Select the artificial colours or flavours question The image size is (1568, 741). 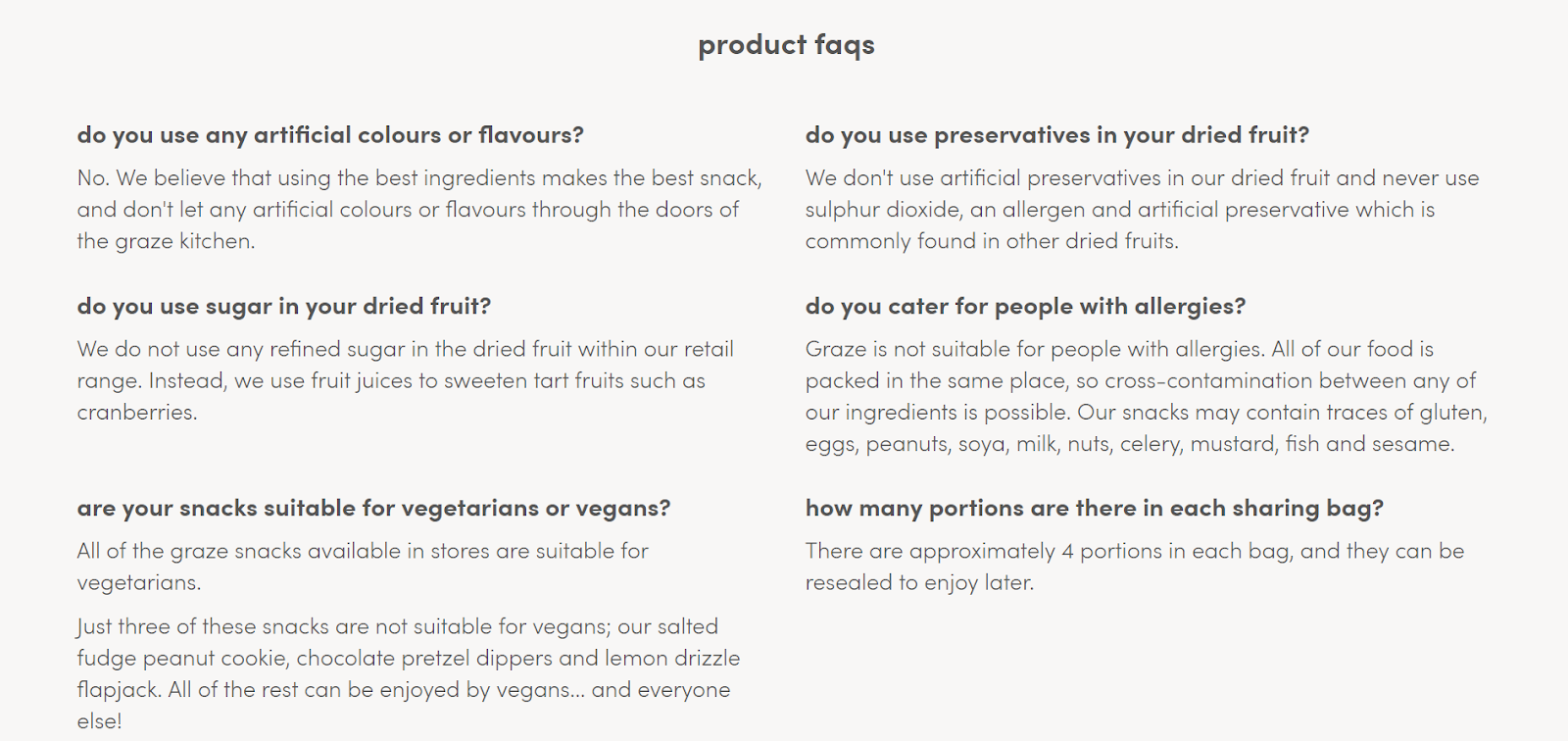pos(330,135)
